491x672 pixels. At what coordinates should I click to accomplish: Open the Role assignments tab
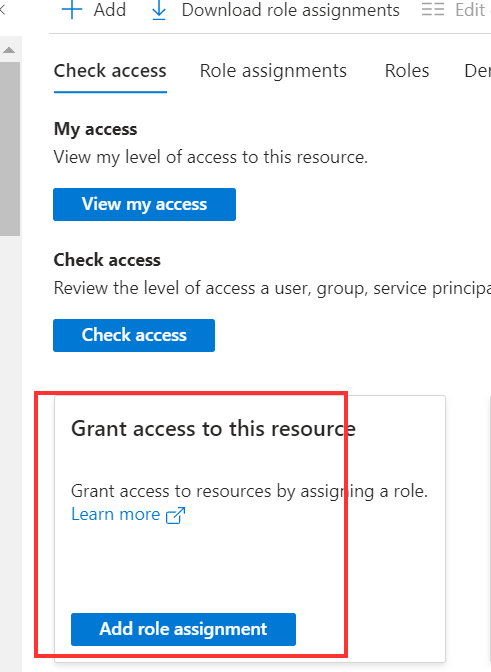(273, 71)
